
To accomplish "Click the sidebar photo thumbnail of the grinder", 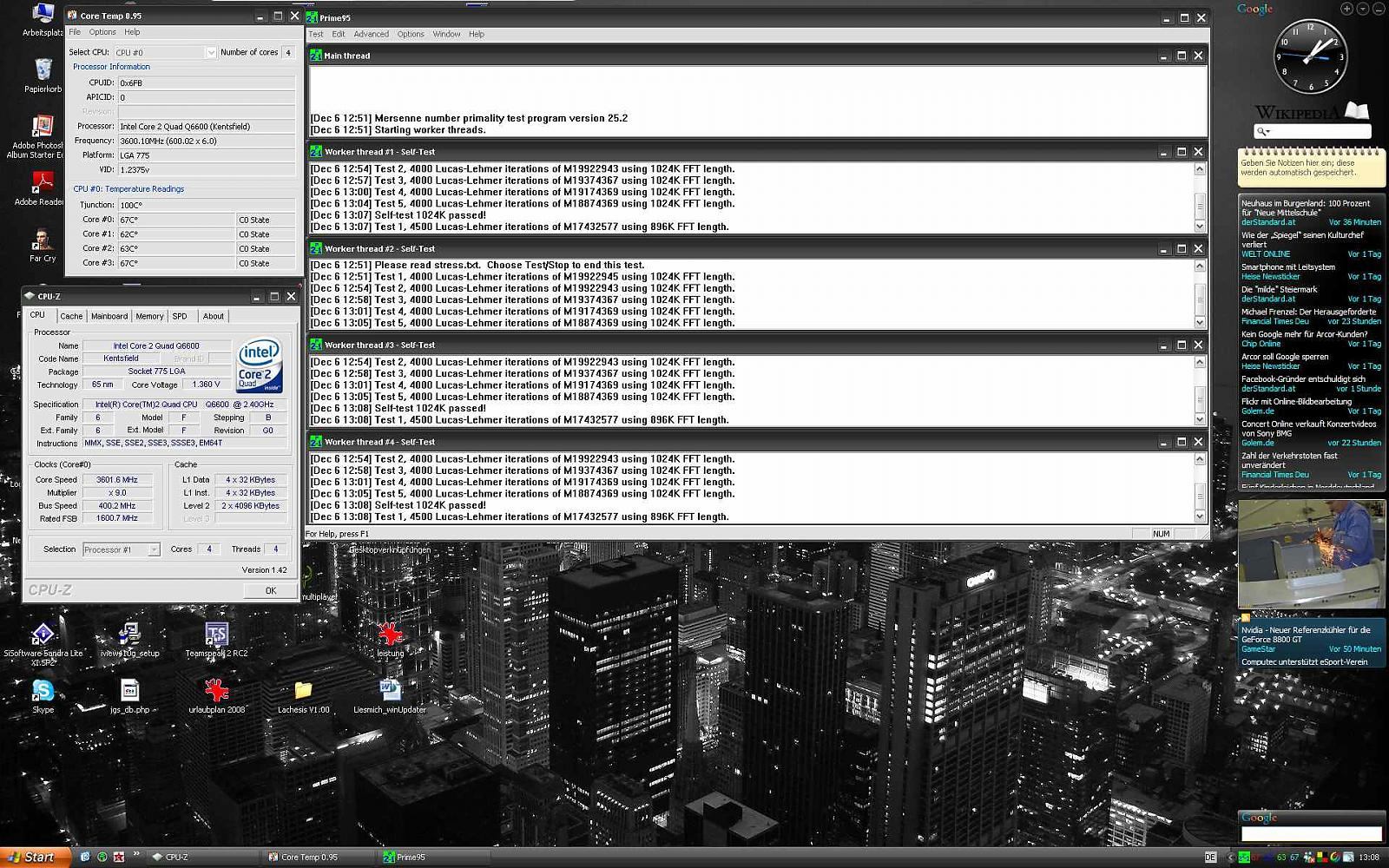I will [1311, 554].
